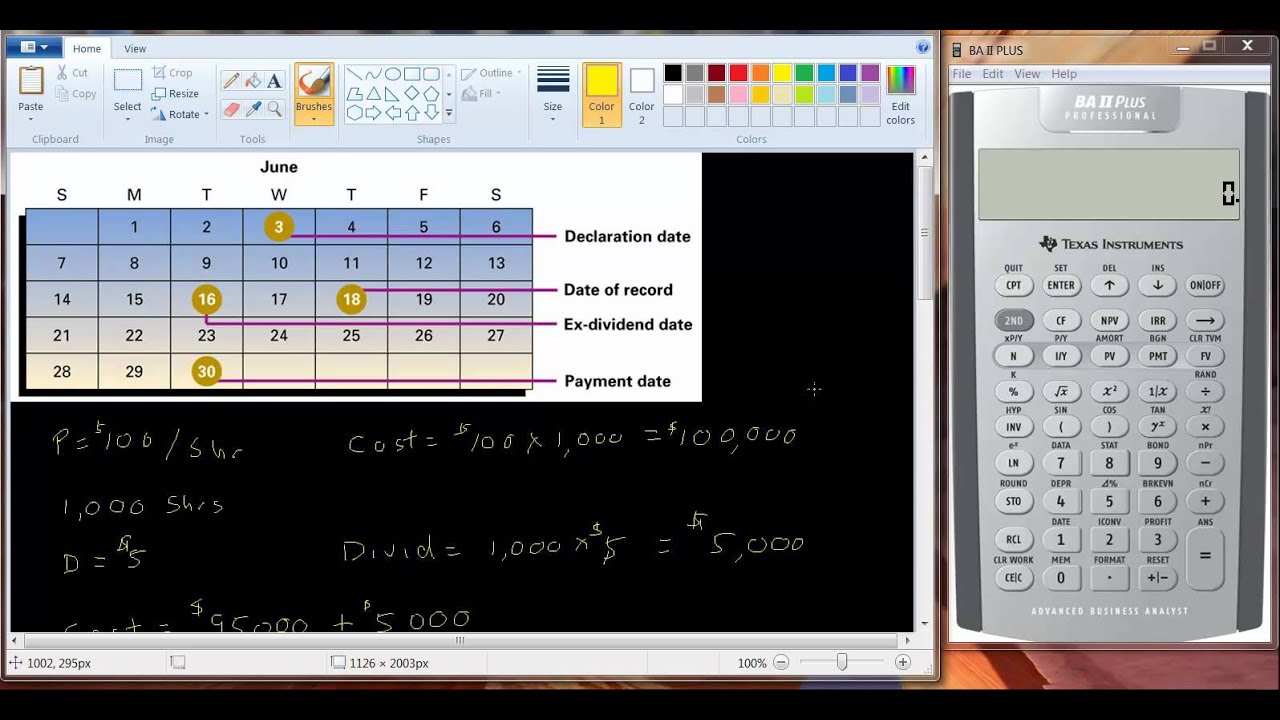Click the horizontal scrollbar of Paint canvas
1280x720 pixels.
tap(460, 640)
